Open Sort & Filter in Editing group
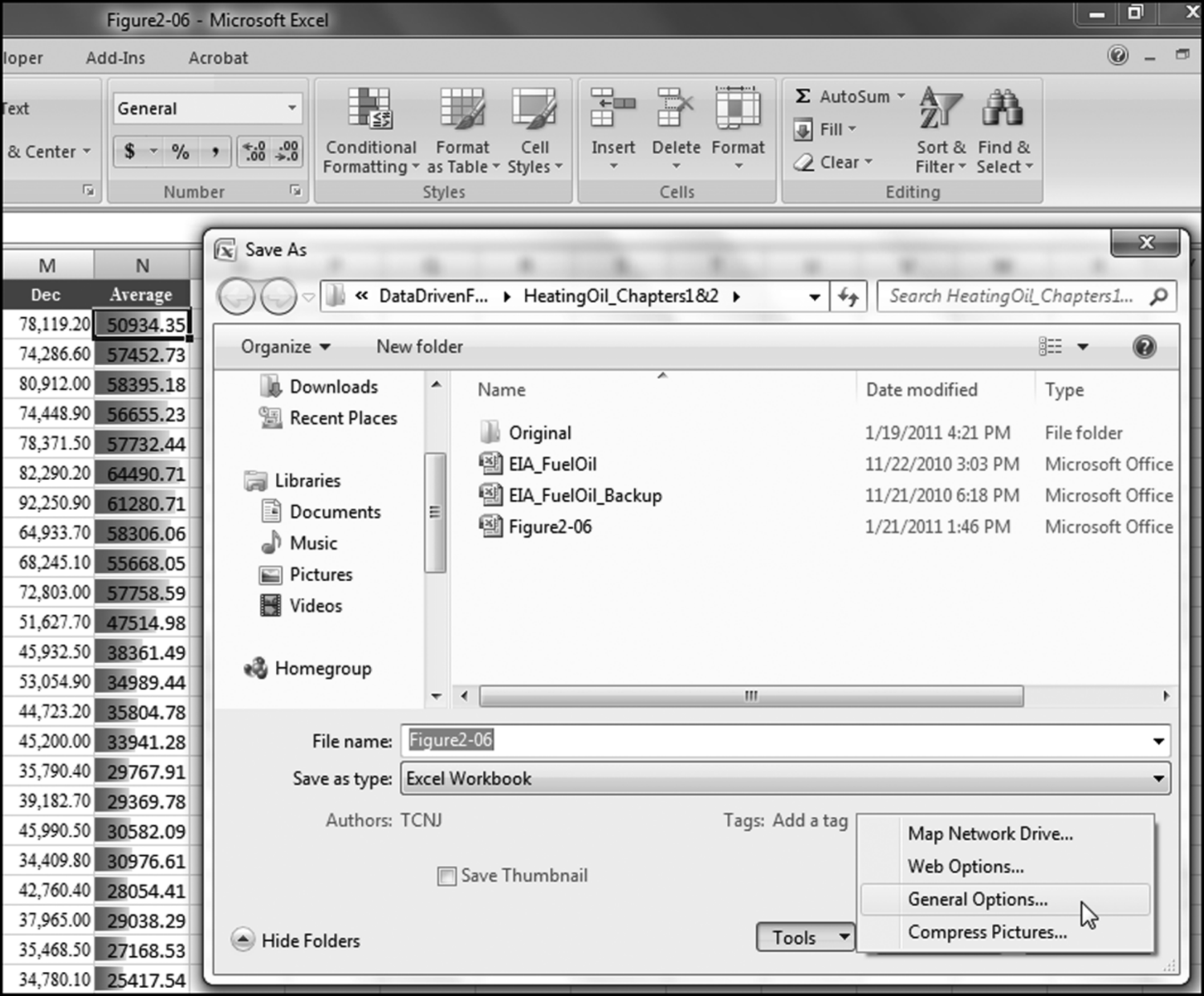The image size is (1204, 996). (x=941, y=131)
